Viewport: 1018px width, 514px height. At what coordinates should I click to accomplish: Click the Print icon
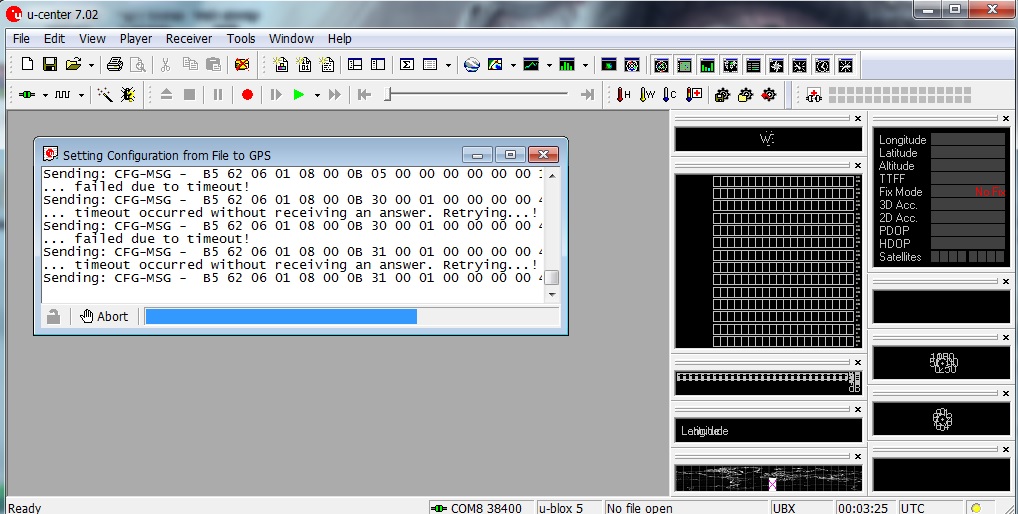click(115, 64)
